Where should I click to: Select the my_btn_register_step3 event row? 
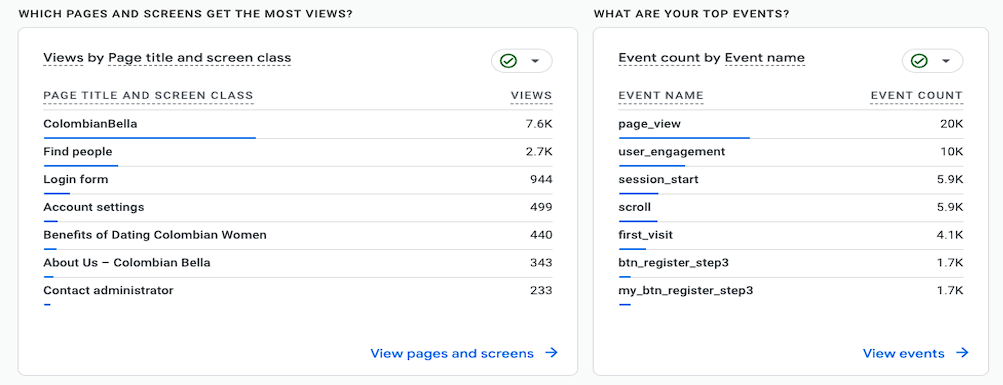pos(791,291)
